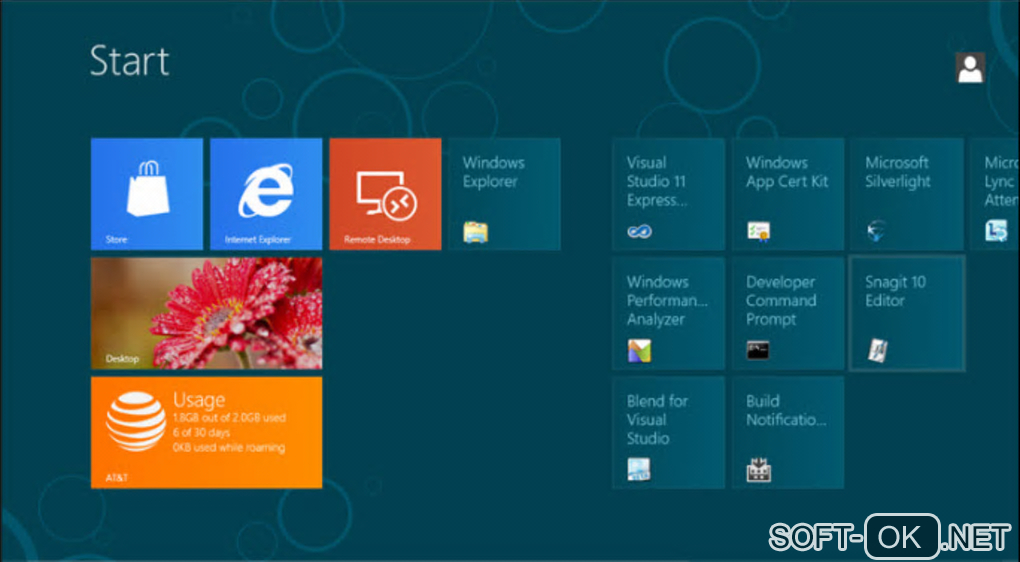Open Developer Command Prompt tile
1020x562 pixels.
coord(788,314)
